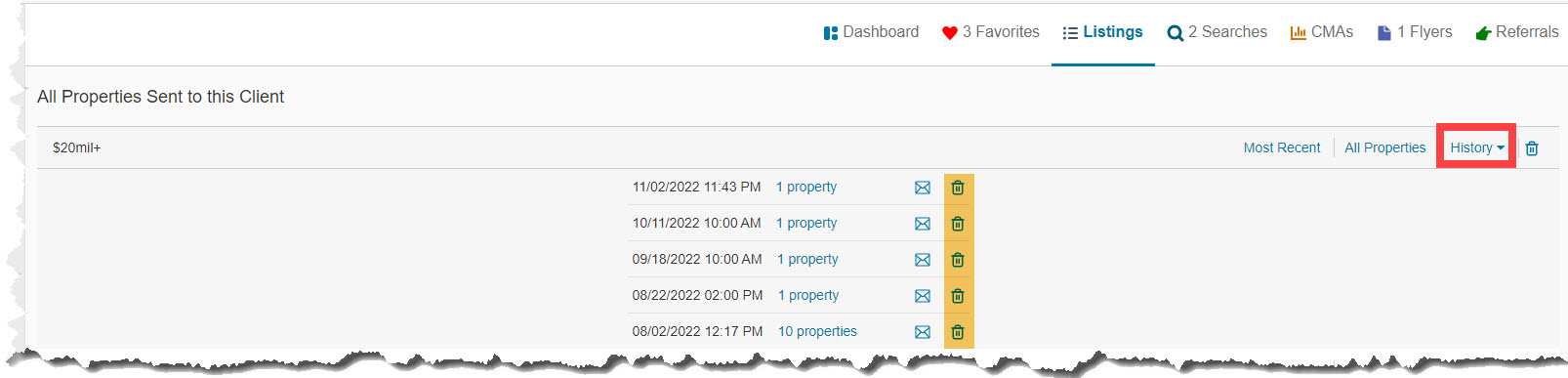Screen dimensions: 1568x378
Task: Click envelope icon for 10/11/2022 entry
Action: tap(923, 224)
